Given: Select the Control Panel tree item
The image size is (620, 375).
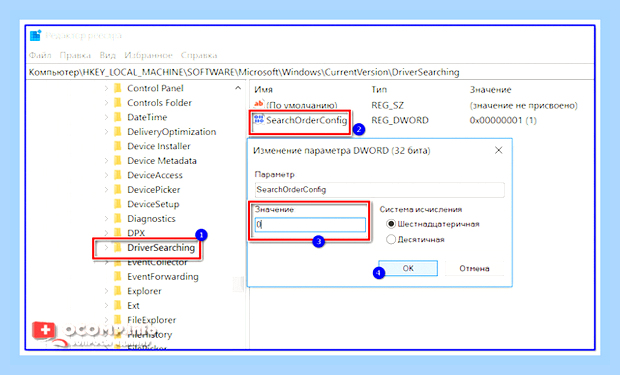Looking at the screenshot, I should (155, 88).
